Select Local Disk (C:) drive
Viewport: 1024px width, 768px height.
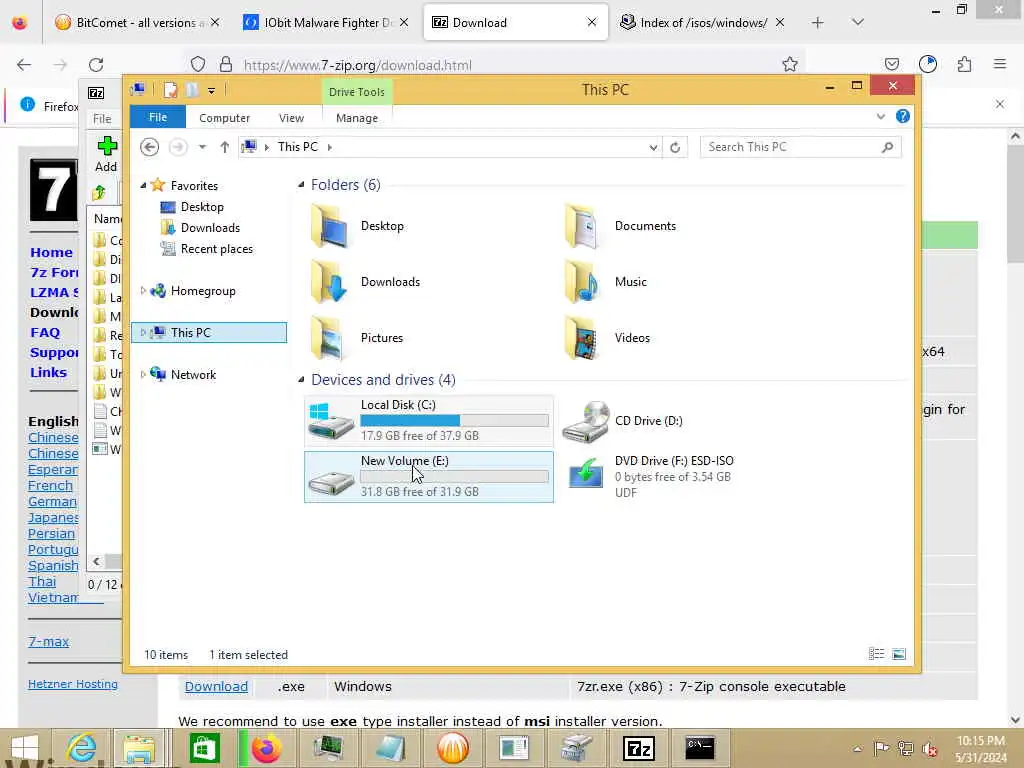click(428, 421)
